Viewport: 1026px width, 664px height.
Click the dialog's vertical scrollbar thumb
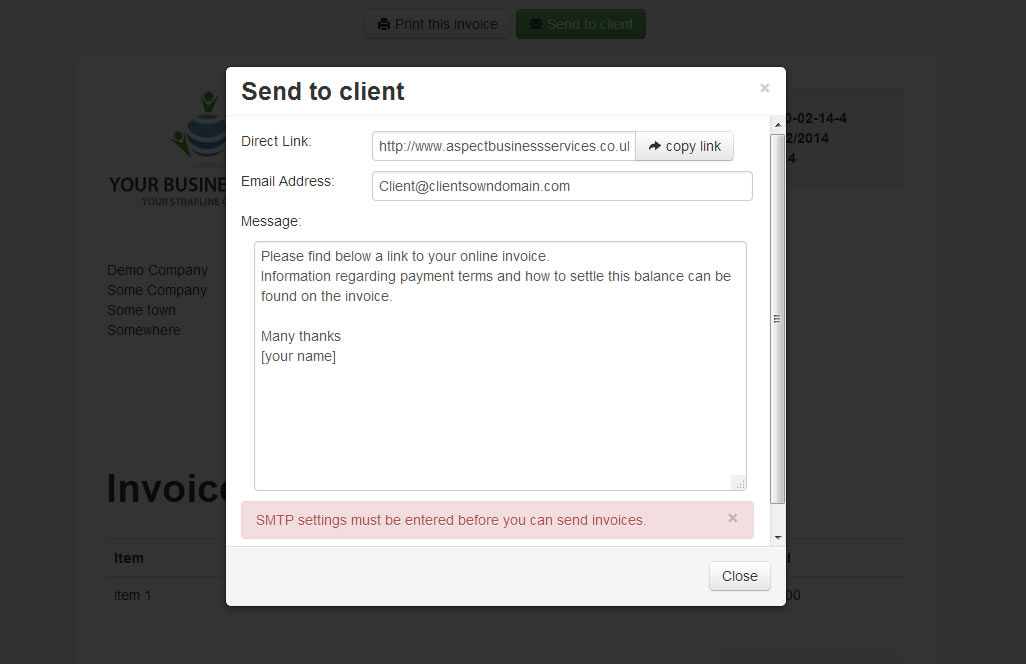(778, 318)
